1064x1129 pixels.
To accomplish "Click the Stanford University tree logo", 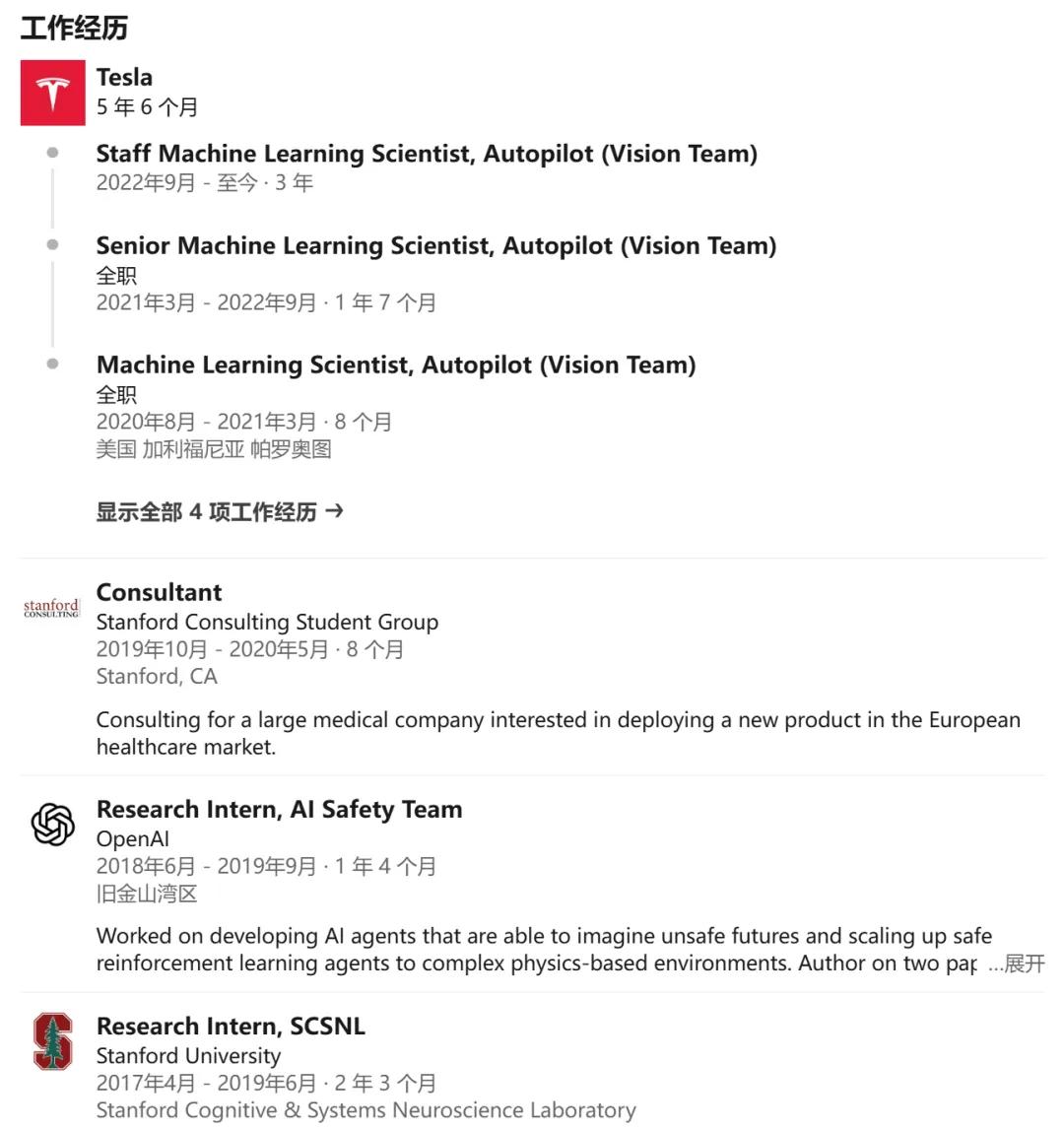I will [x=53, y=1042].
